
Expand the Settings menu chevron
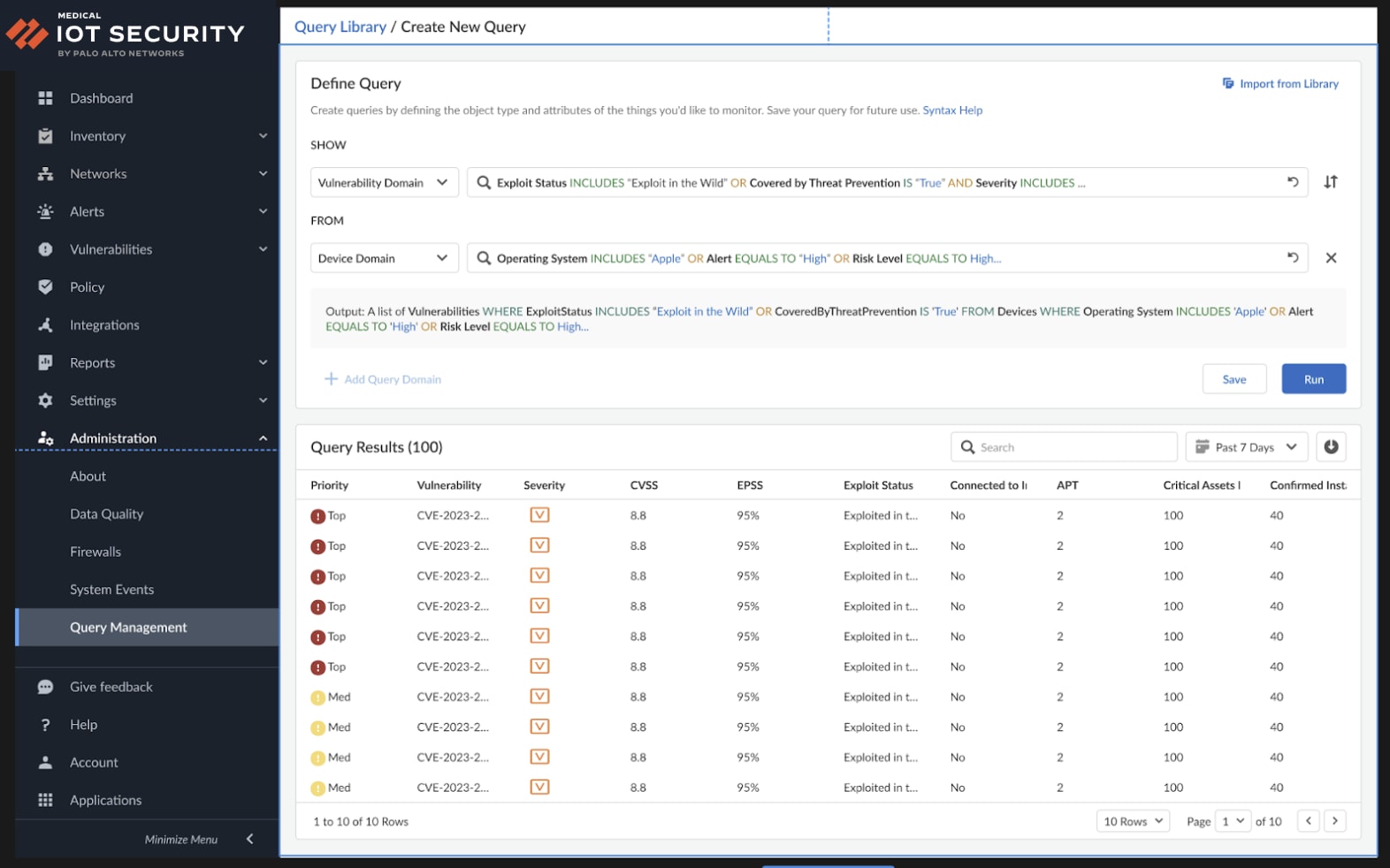(x=263, y=400)
